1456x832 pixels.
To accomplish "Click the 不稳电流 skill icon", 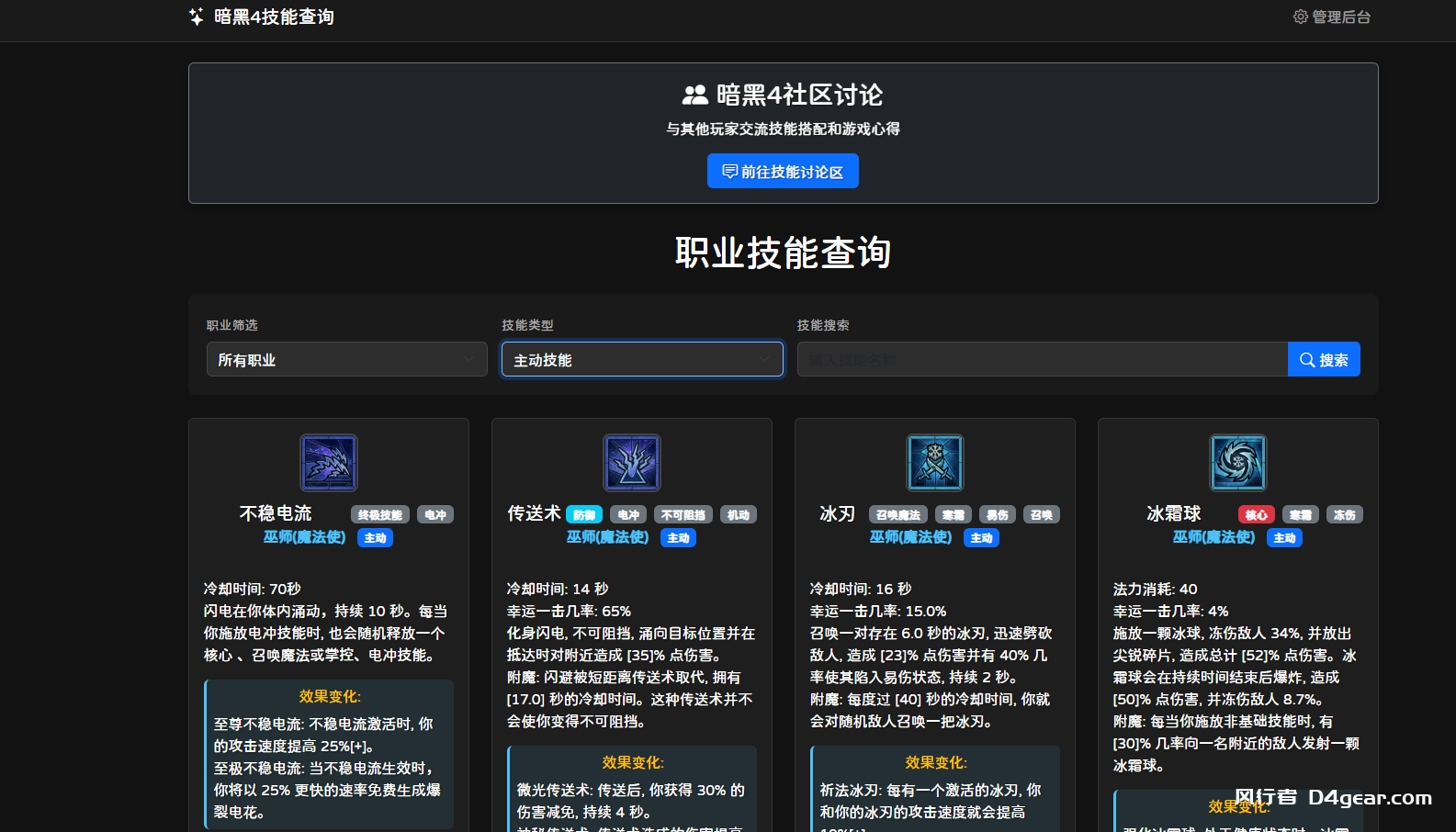I will coord(329,463).
